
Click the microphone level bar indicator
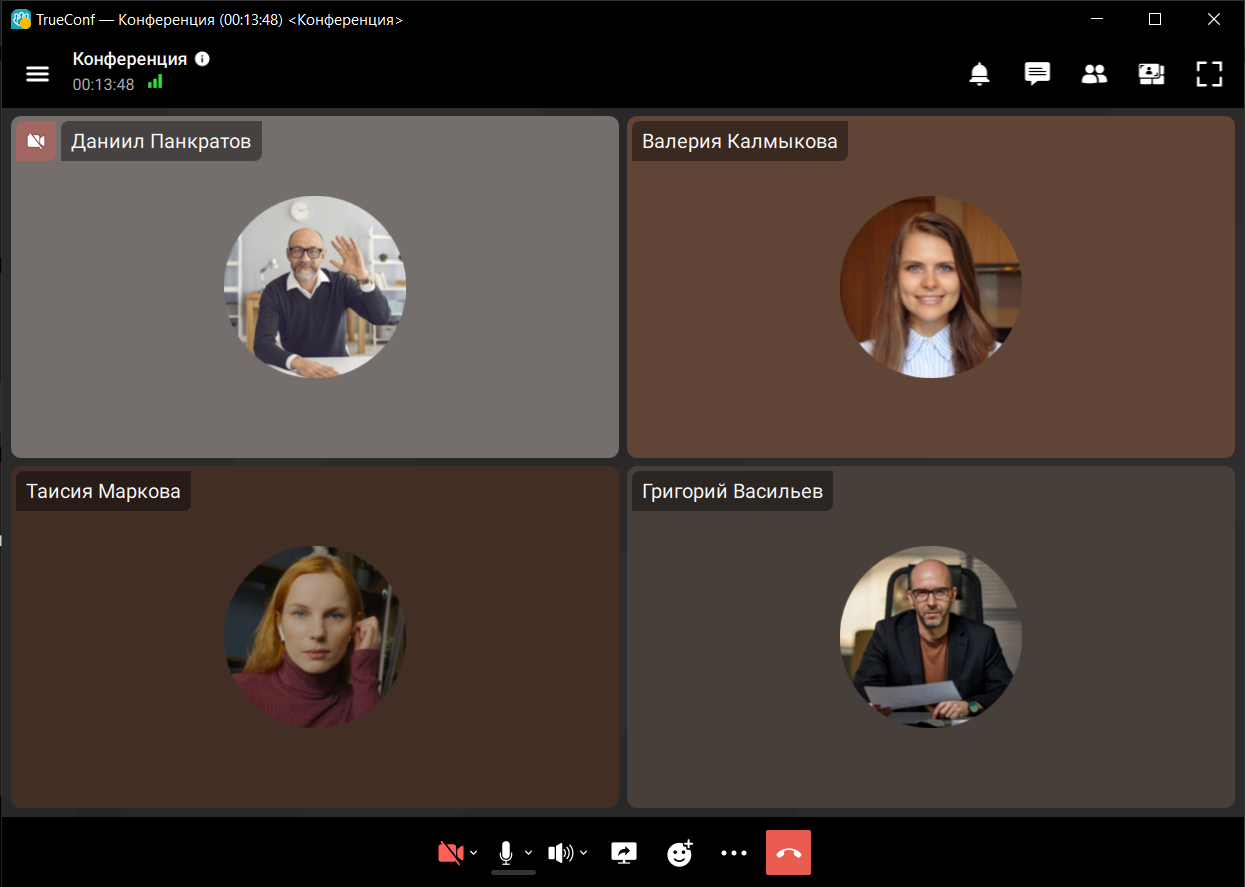tap(513, 872)
